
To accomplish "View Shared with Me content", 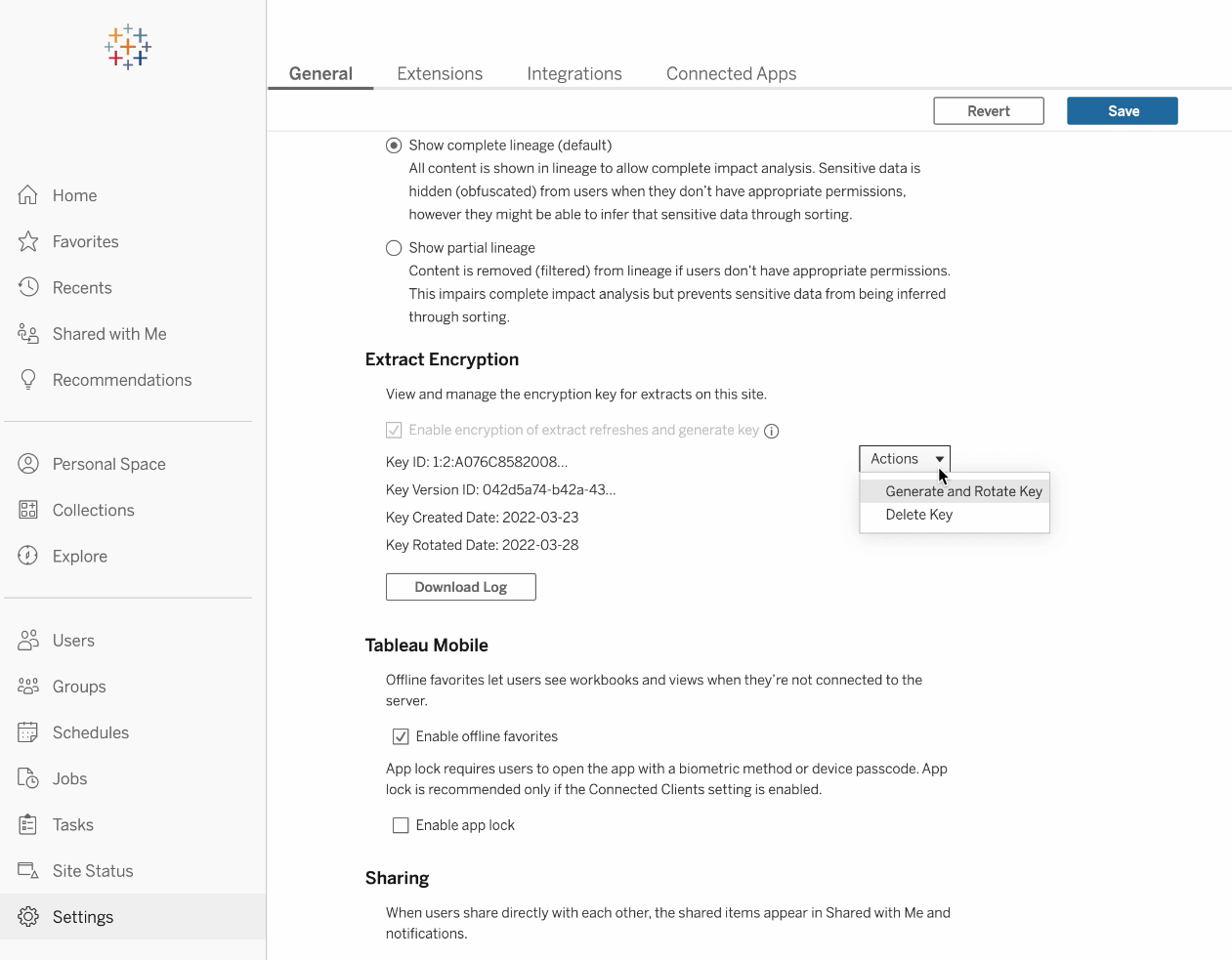I will coord(108,333).
